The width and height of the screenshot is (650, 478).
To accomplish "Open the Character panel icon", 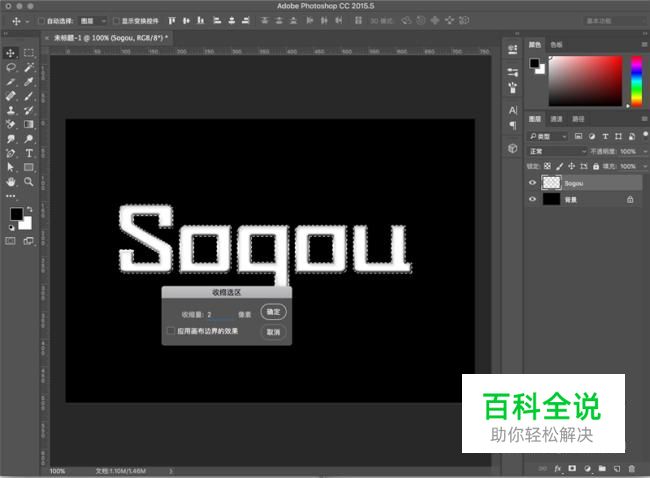I will click(x=513, y=110).
